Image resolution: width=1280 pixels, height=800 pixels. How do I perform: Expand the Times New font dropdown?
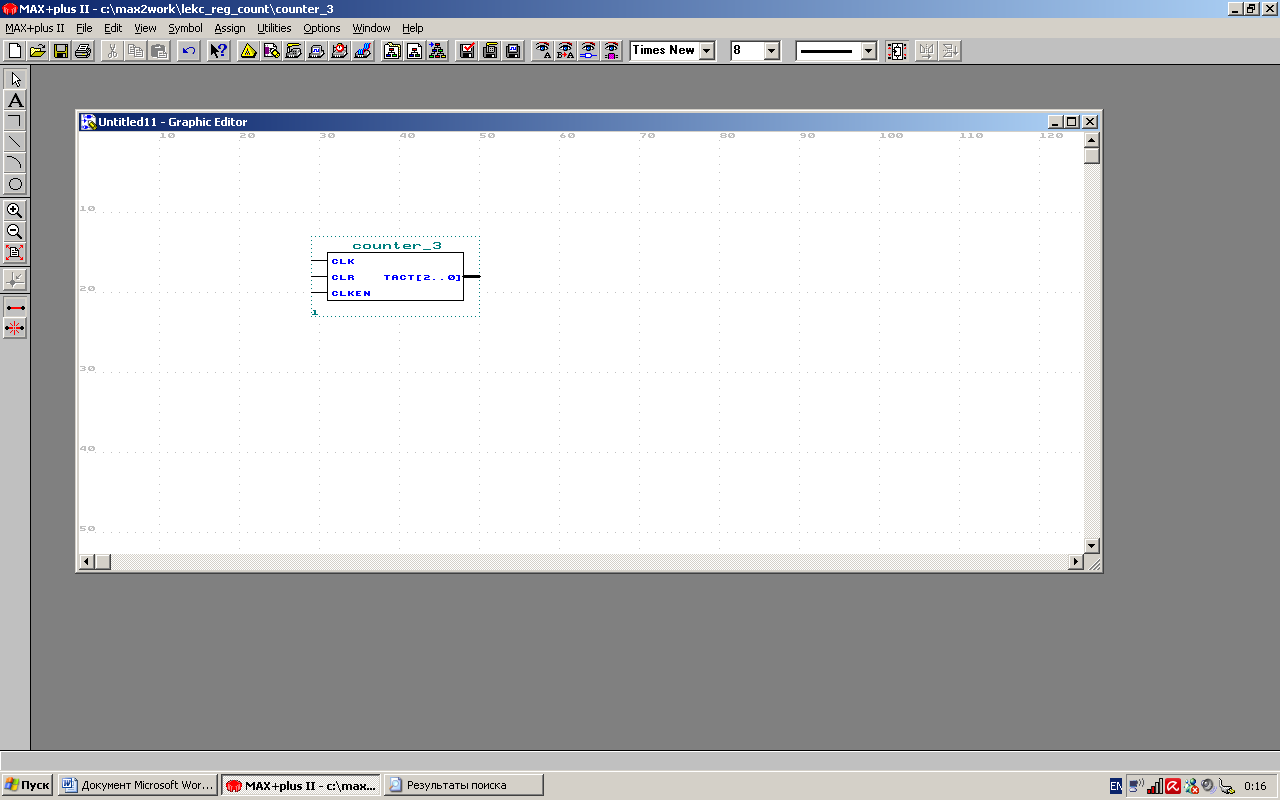(707, 50)
